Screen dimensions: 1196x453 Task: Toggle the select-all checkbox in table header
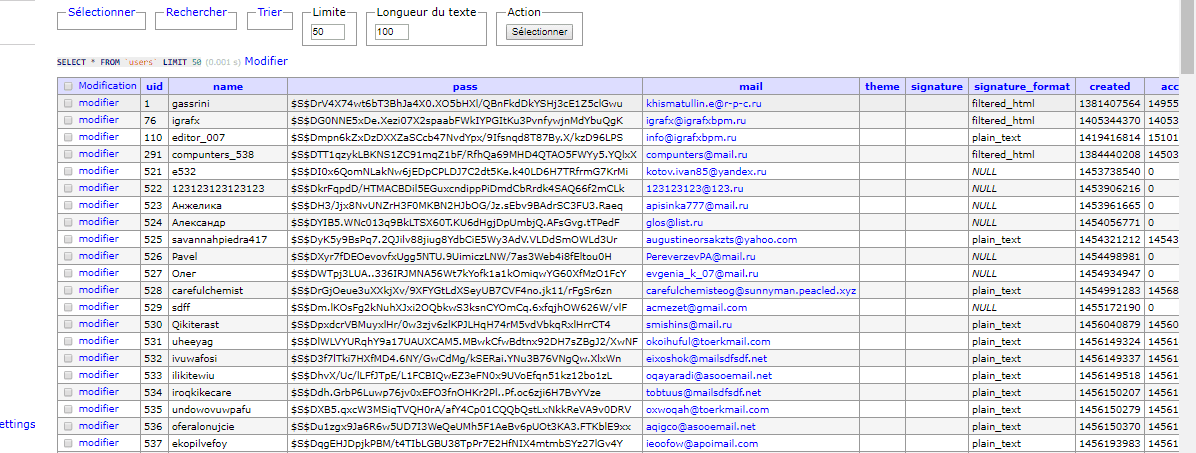[x=69, y=86]
